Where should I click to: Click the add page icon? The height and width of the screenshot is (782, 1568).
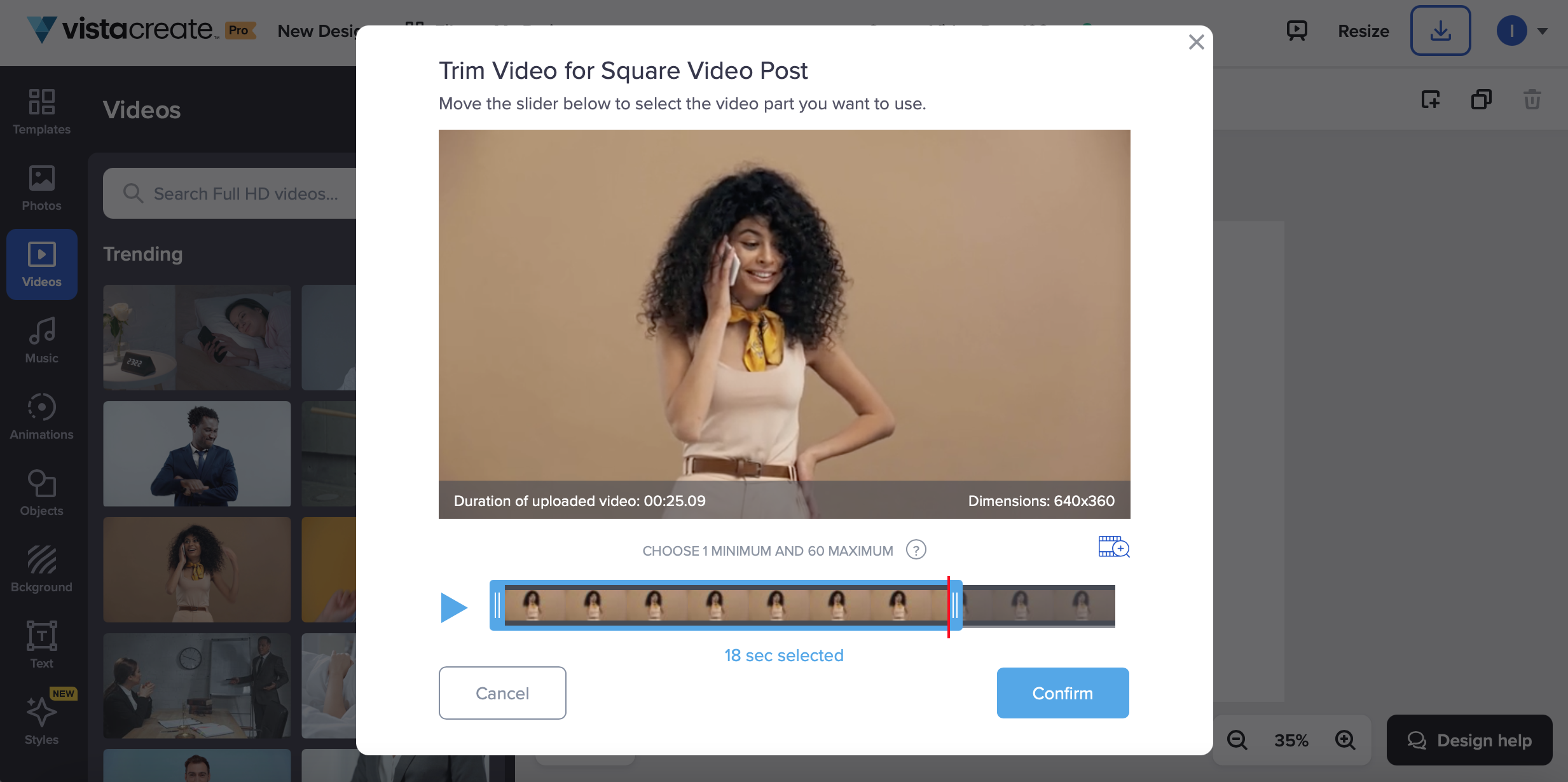(x=1431, y=99)
